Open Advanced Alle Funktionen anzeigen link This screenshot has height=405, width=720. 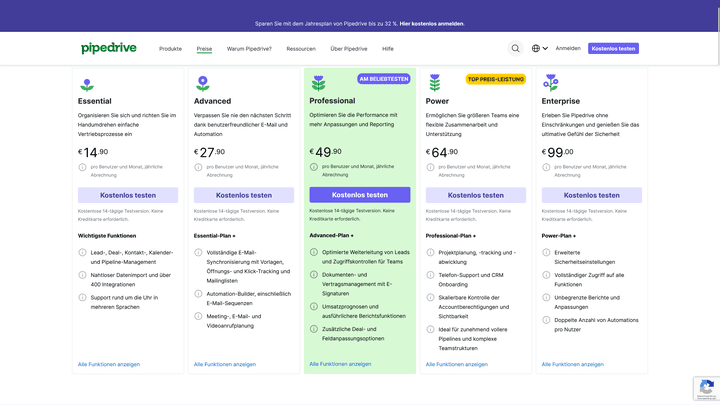[x=225, y=365]
